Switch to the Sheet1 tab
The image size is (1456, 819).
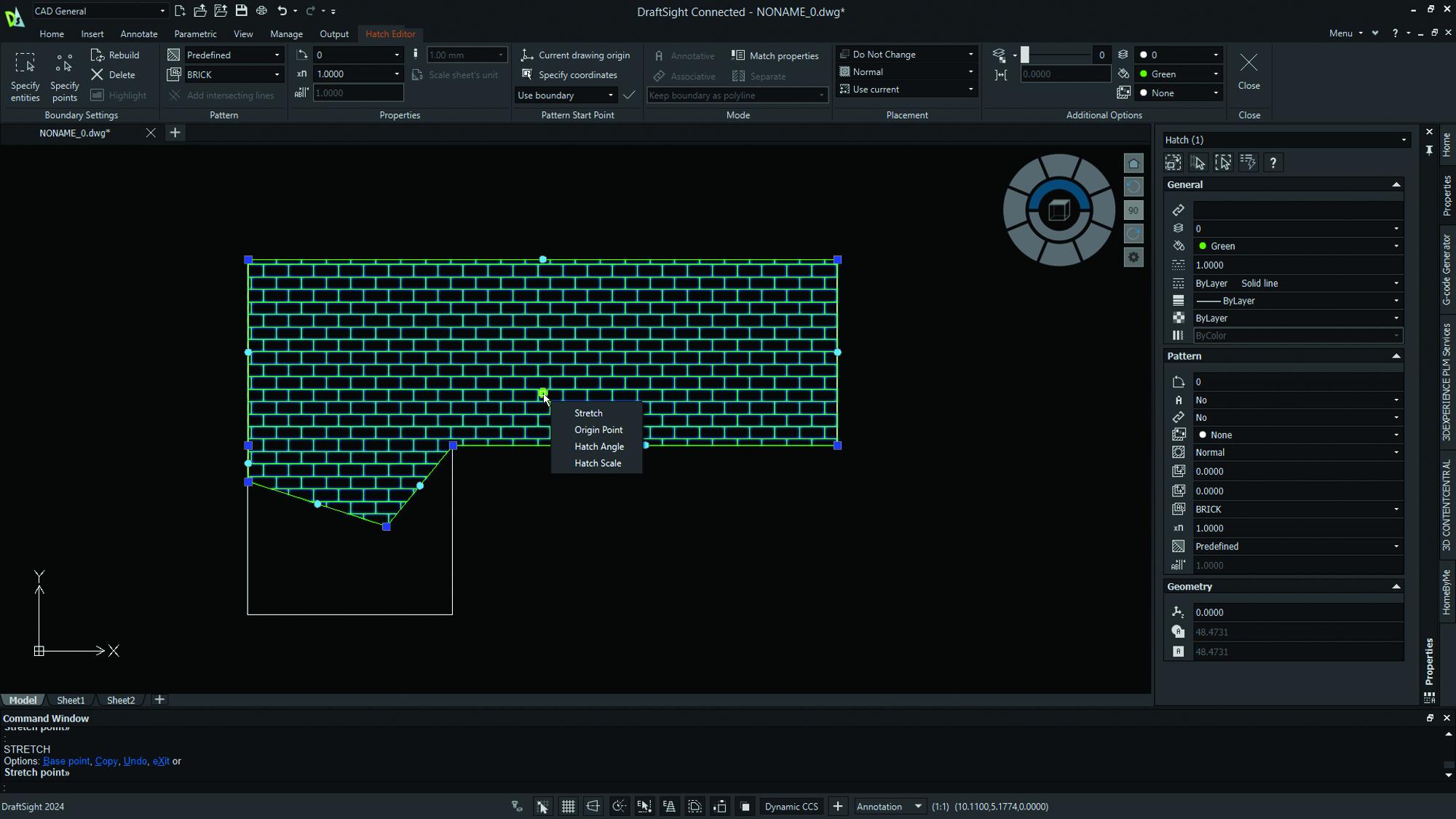71,700
